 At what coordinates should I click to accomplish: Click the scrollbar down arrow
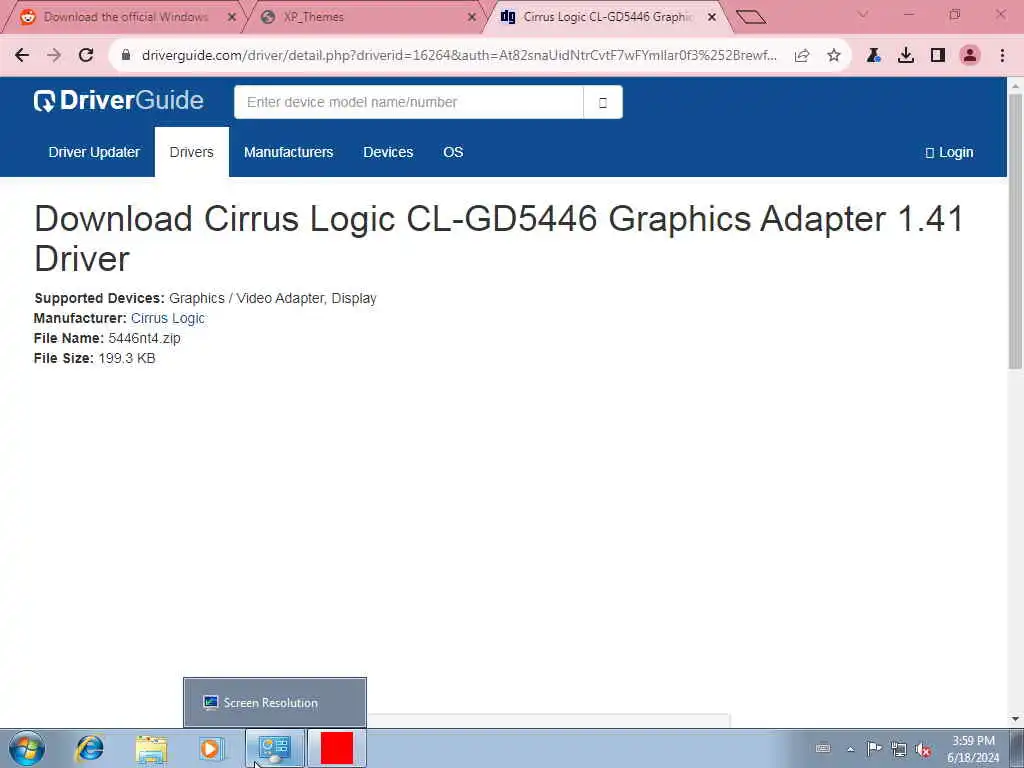pos(1016,719)
